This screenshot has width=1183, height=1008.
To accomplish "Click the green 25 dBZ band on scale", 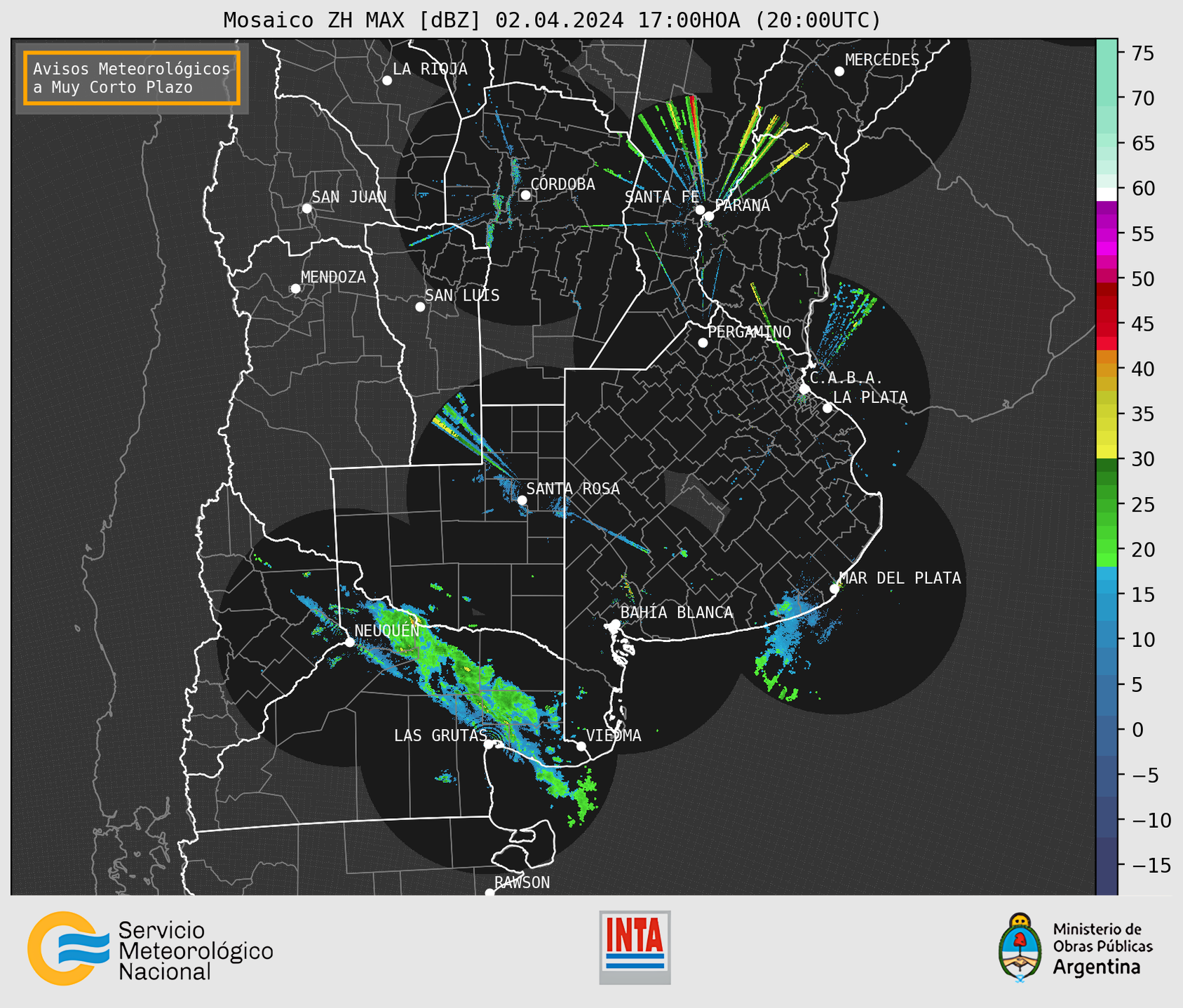I will [x=1107, y=505].
